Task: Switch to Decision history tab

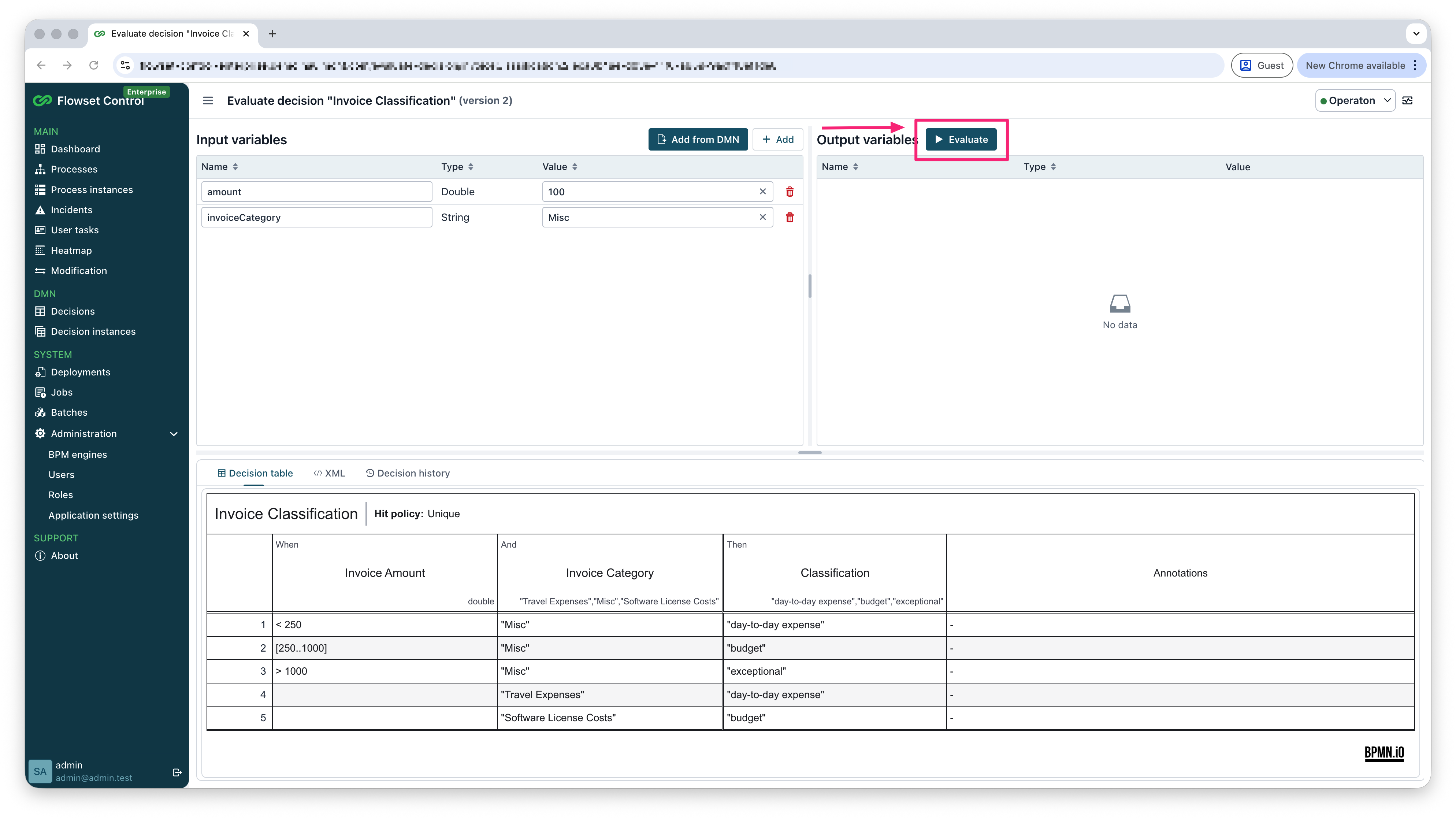Action: click(x=408, y=473)
